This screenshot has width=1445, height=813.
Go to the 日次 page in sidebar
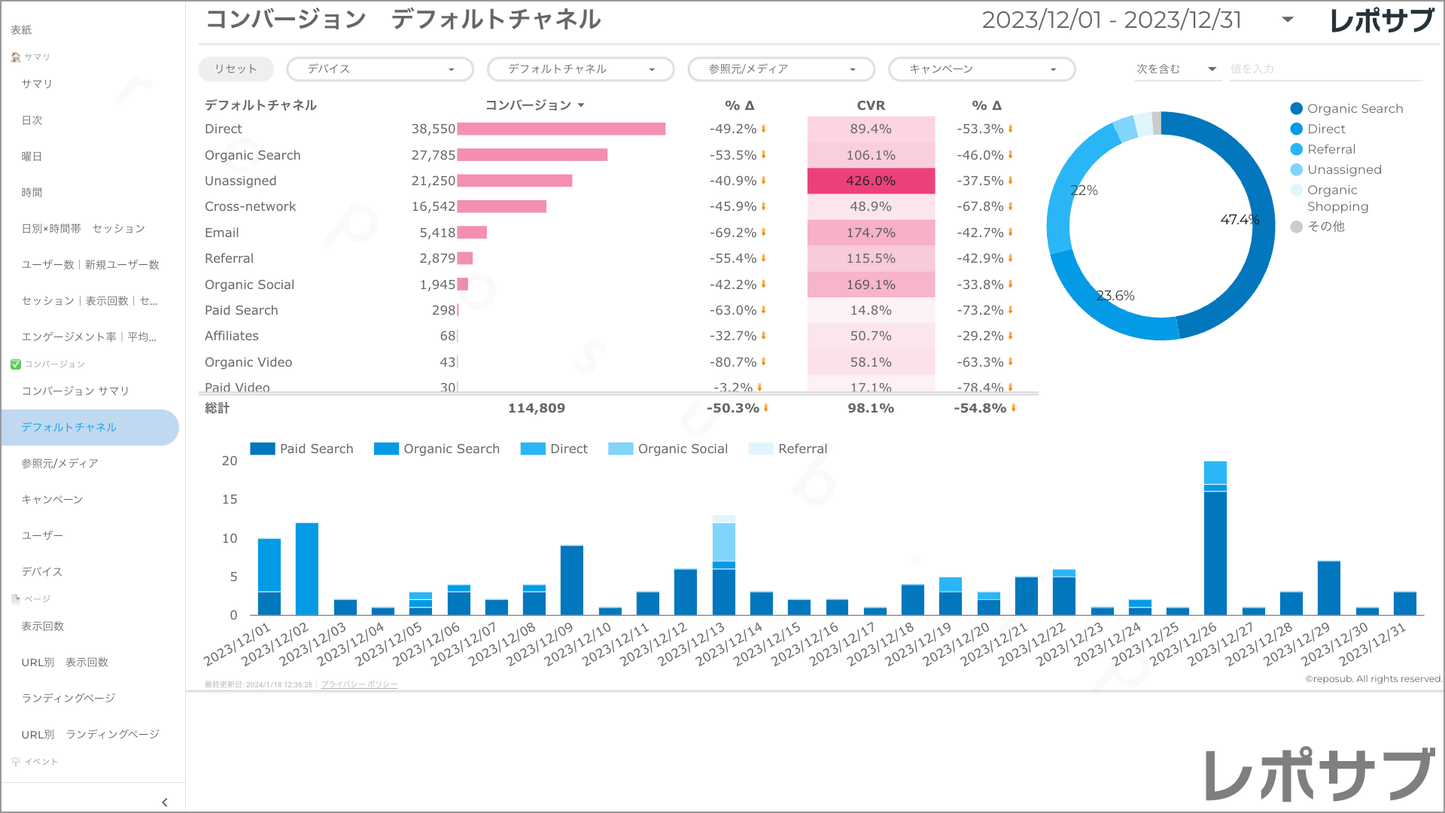[32, 120]
